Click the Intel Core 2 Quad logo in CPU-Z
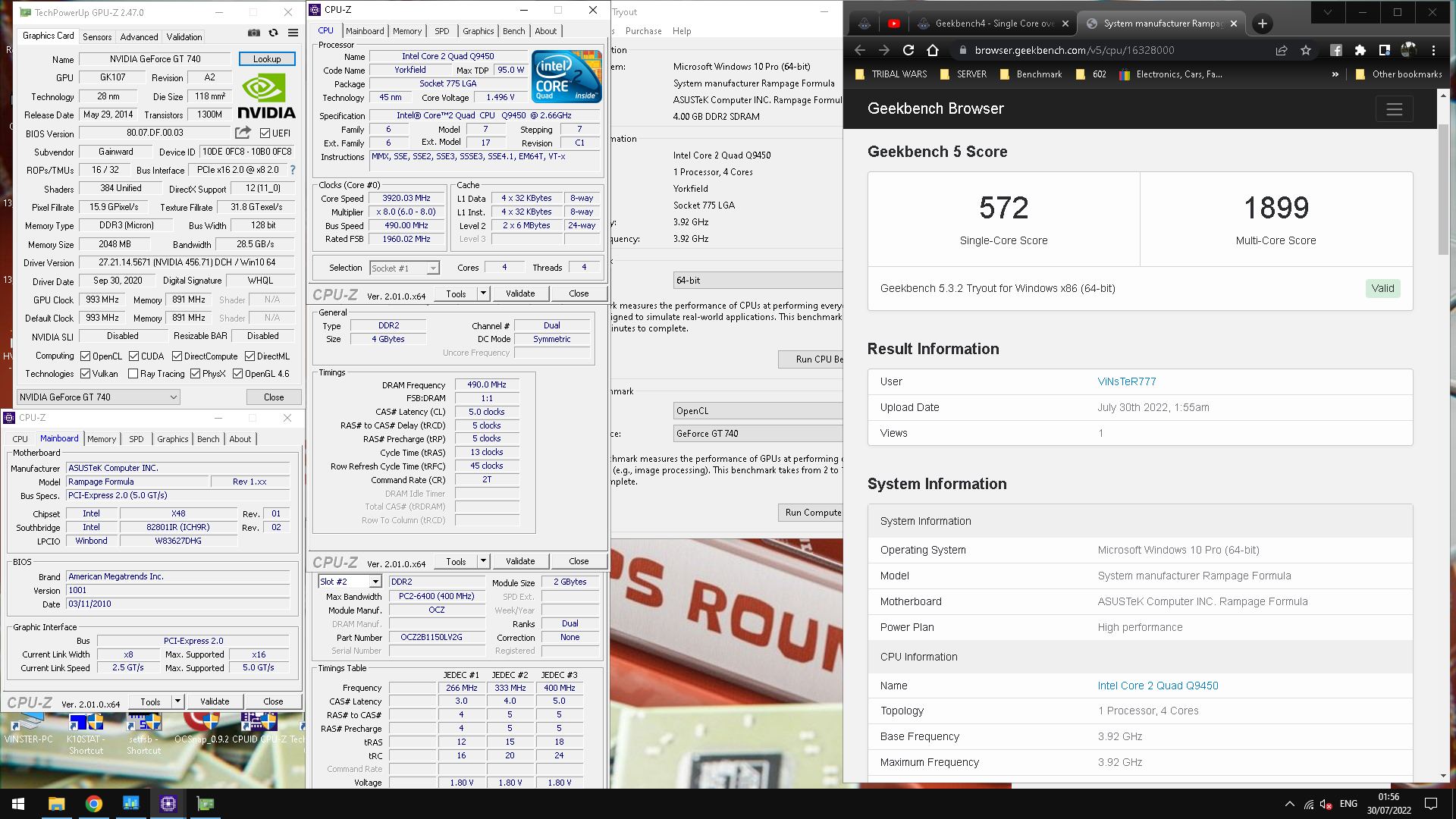The image size is (1456, 819). point(566,76)
